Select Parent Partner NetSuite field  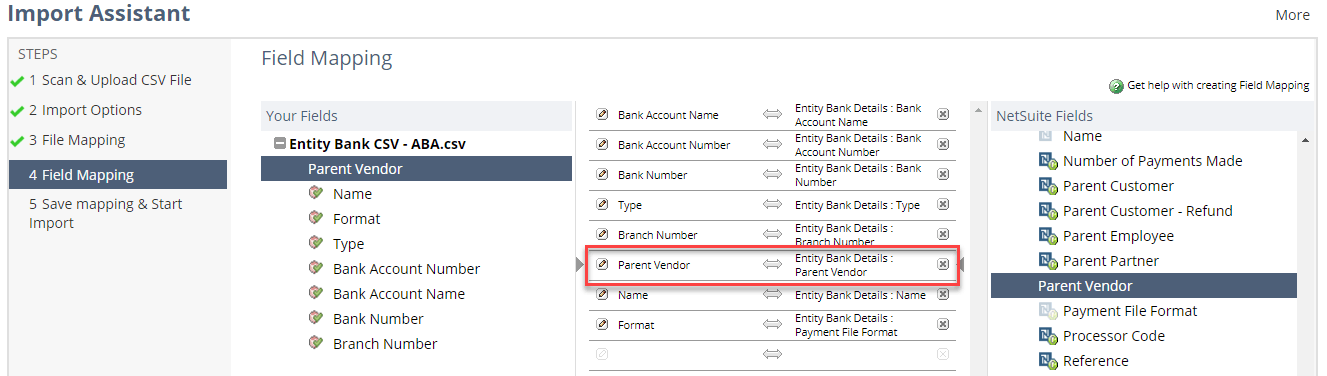coord(1111,261)
